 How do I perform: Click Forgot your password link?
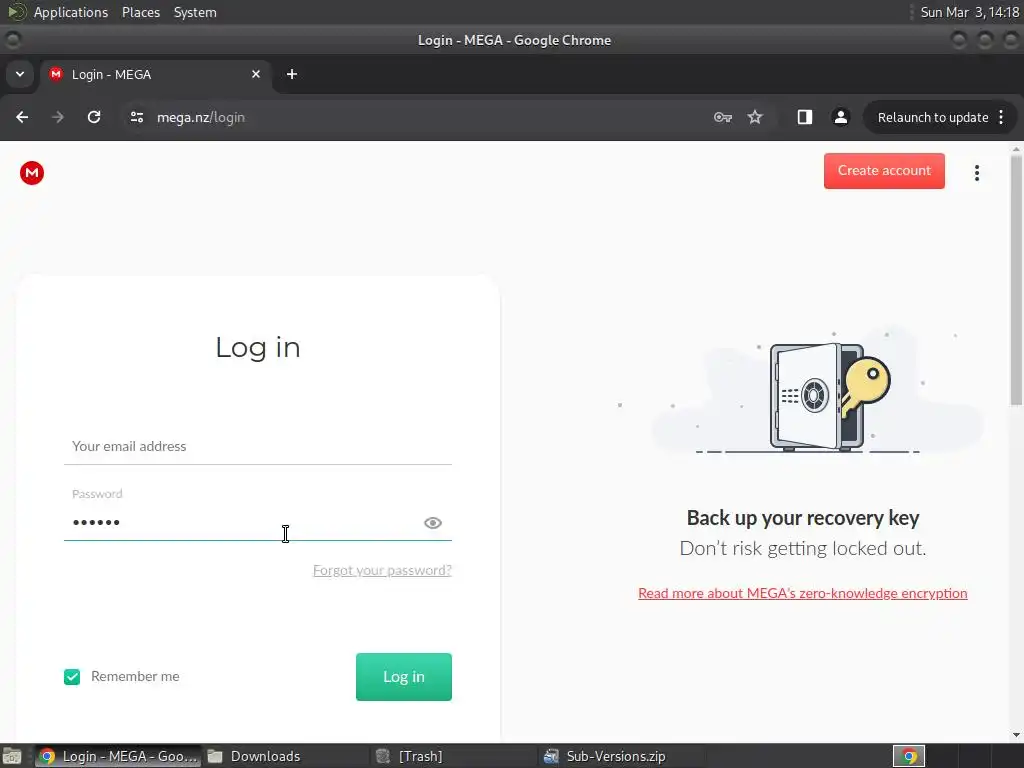[x=382, y=570]
